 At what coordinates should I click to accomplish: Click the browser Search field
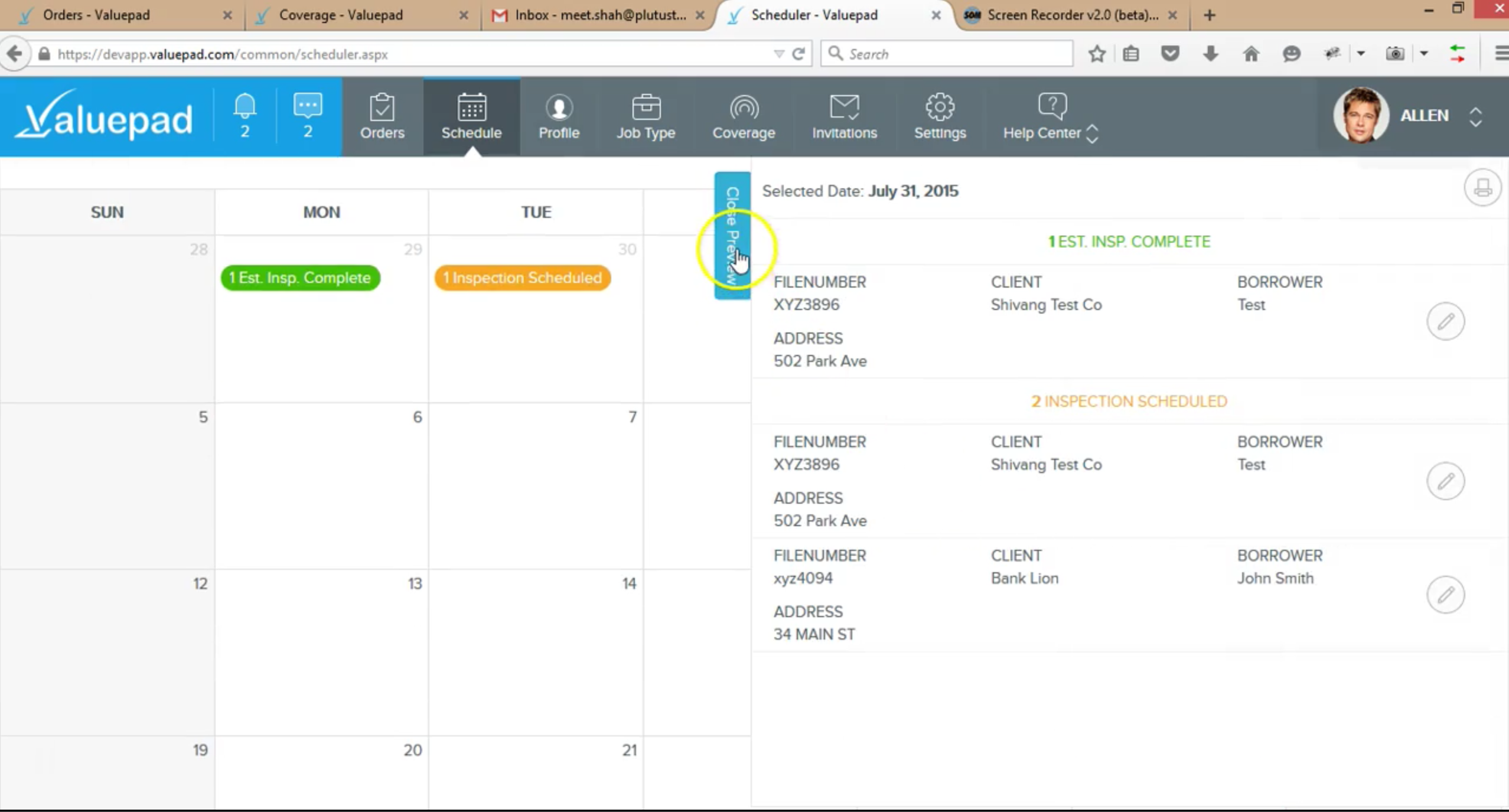pyautogui.click(x=947, y=54)
